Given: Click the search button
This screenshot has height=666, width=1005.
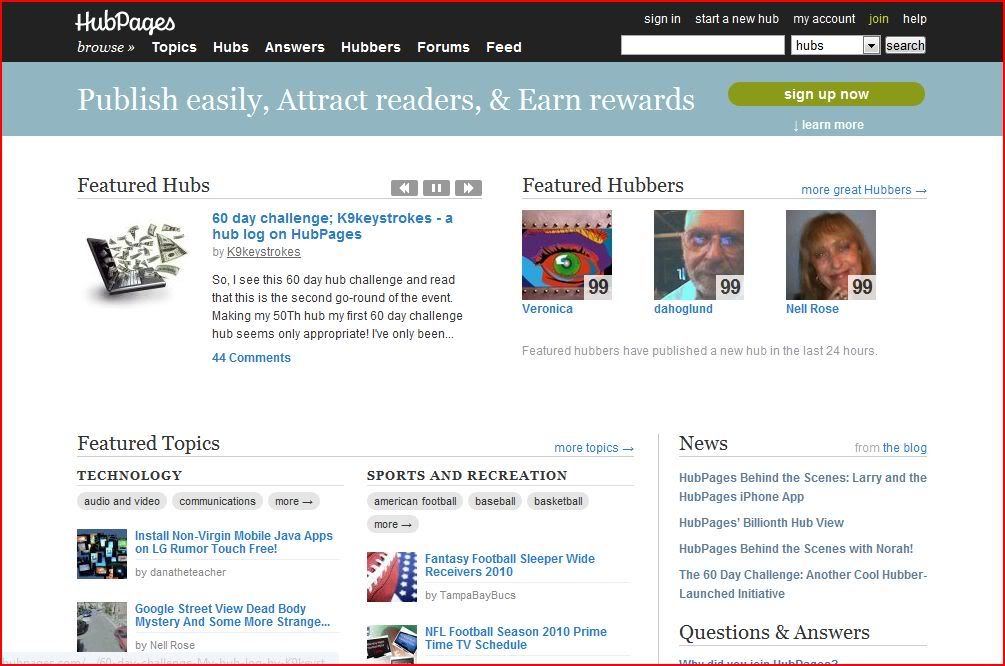Looking at the screenshot, I should (x=905, y=46).
